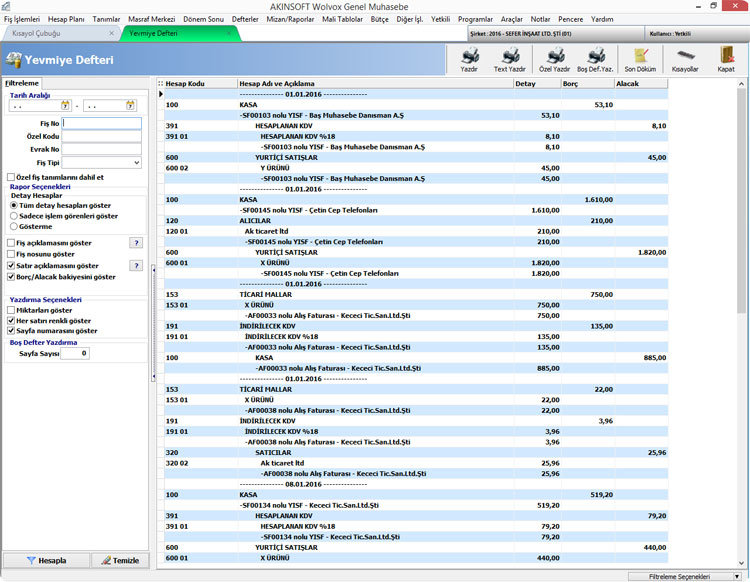
Task: Open the Mizan/Raporlar menu
Action: [x=290, y=19]
